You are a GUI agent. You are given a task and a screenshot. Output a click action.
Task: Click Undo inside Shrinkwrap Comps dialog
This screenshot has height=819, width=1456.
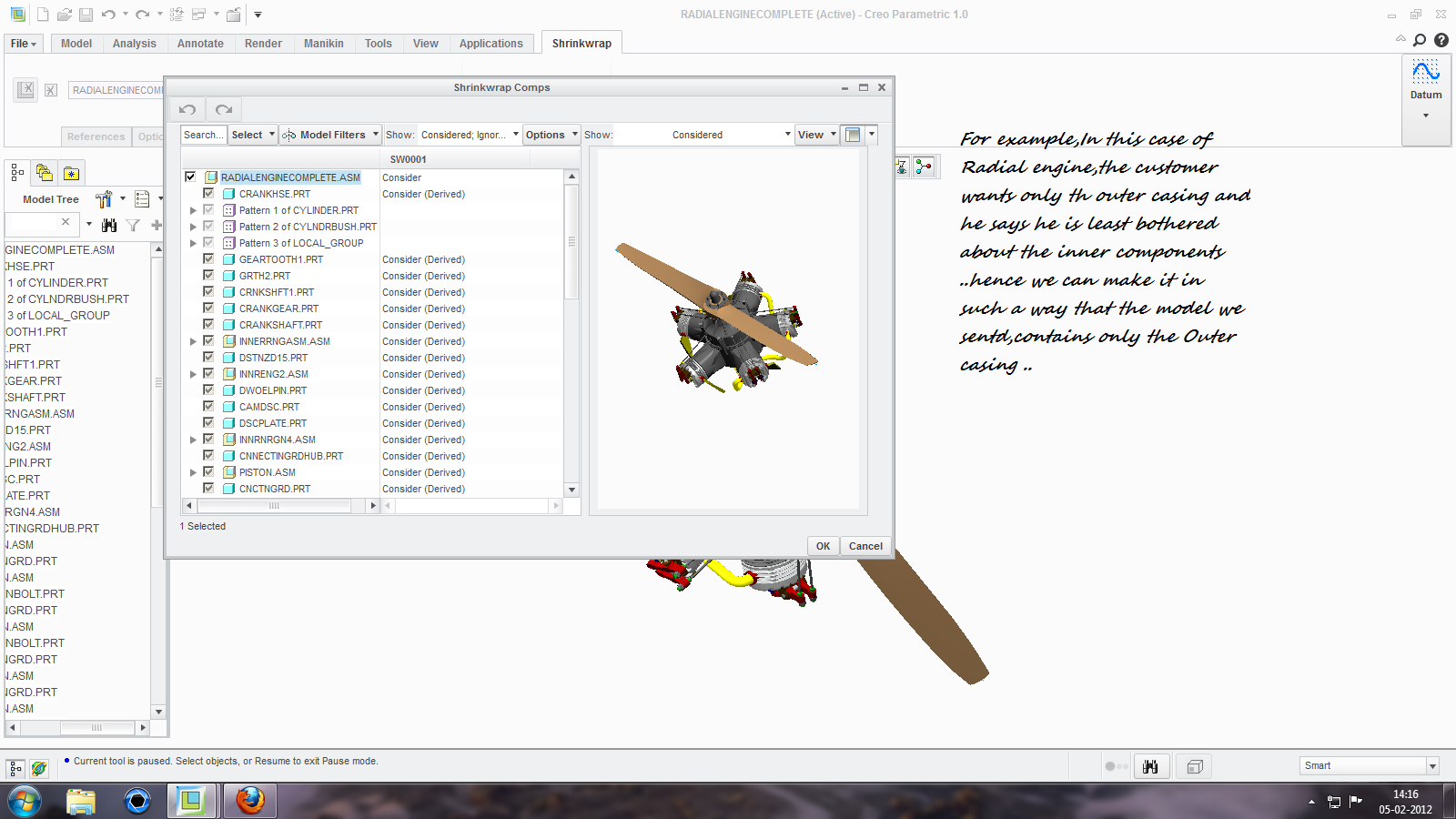(187, 109)
